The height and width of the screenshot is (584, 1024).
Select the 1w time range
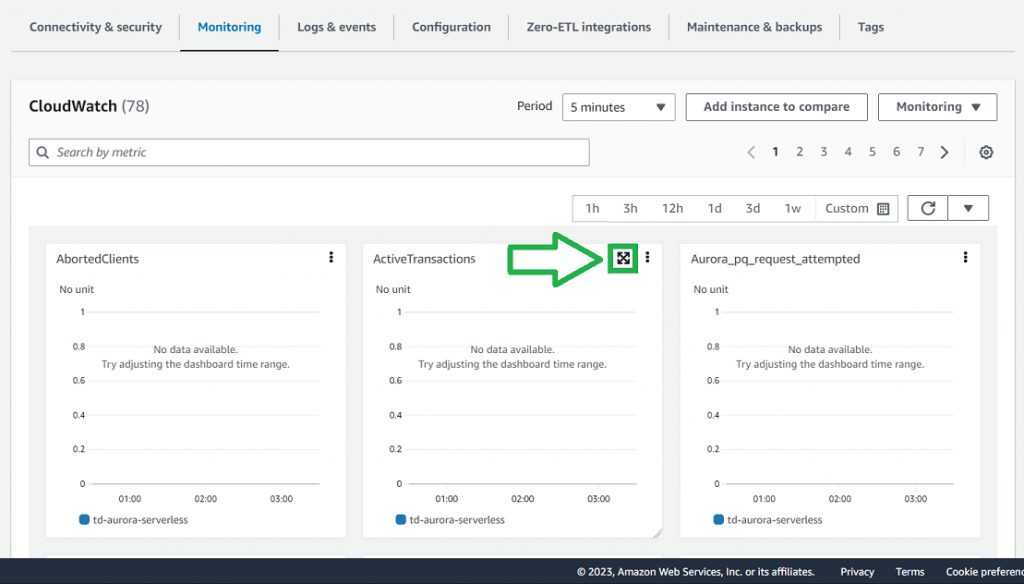(x=792, y=208)
